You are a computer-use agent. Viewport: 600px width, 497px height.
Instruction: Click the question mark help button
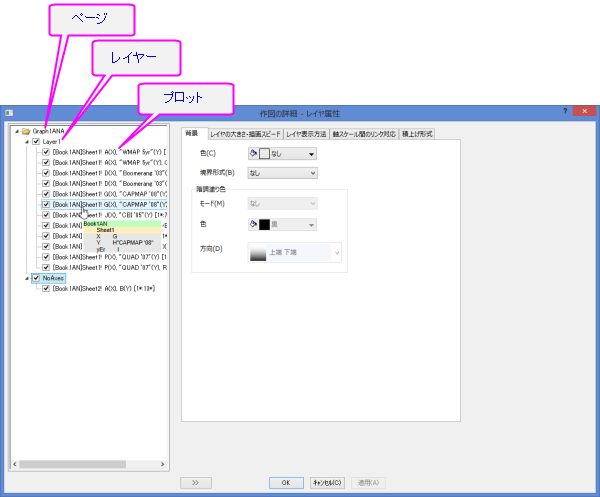coord(565,111)
